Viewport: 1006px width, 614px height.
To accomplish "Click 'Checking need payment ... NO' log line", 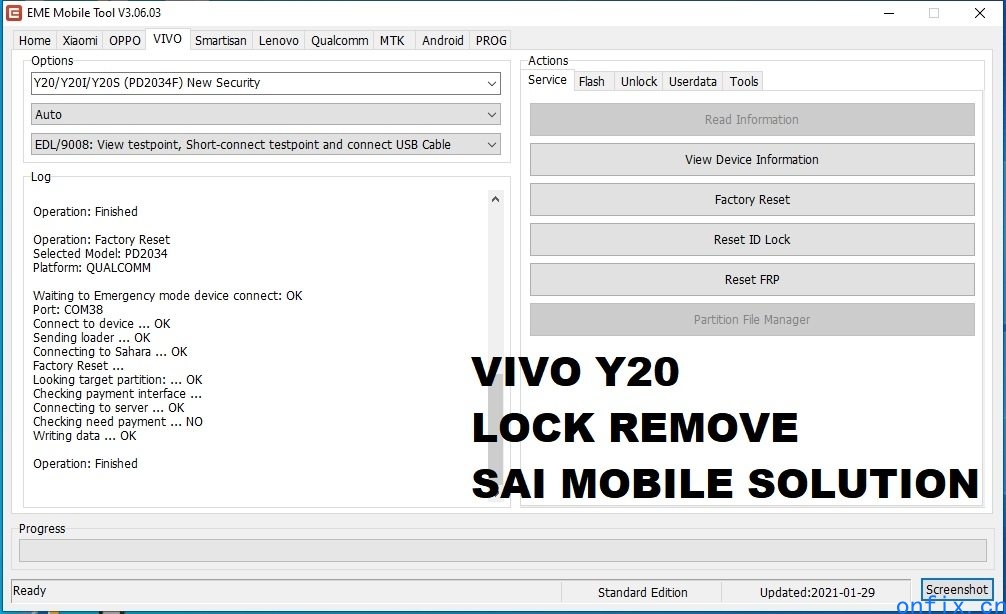I will [x=118, y=422].
